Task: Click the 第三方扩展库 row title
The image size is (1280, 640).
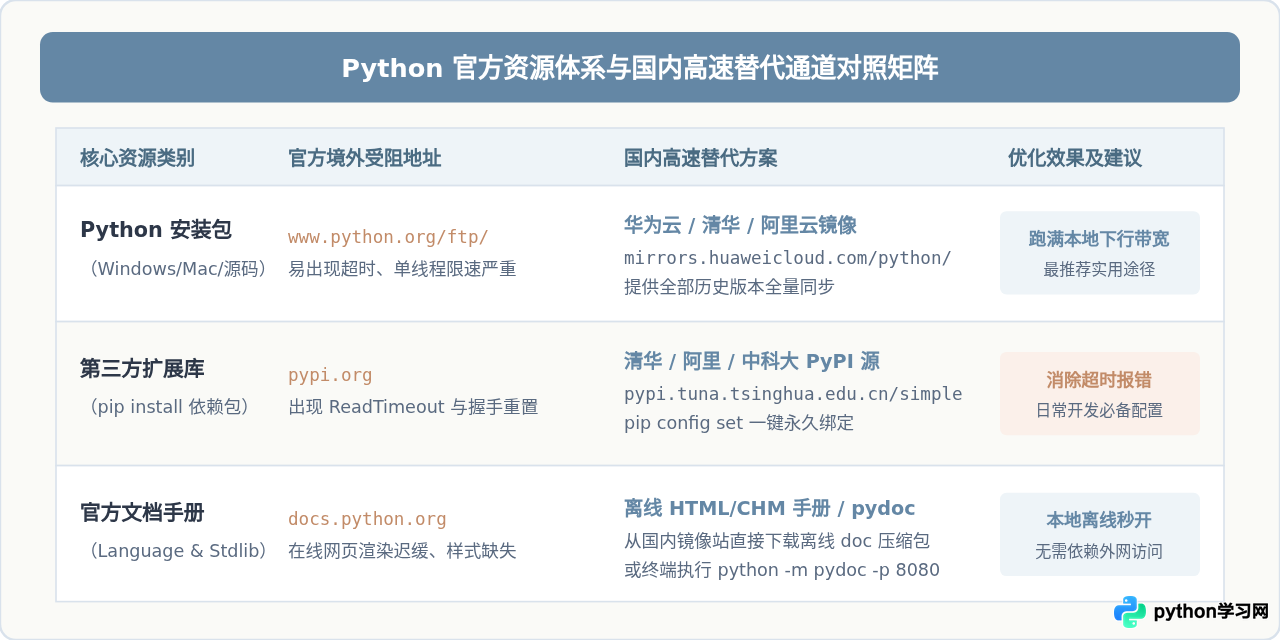Action: pos(142,369)
